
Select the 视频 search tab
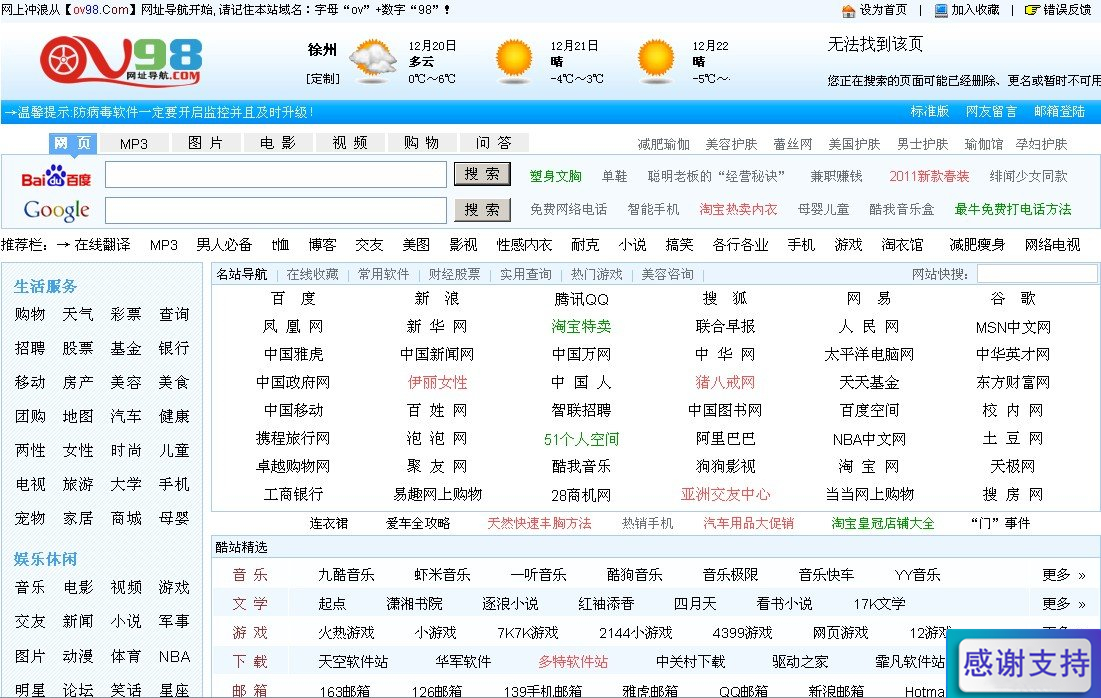350,143
